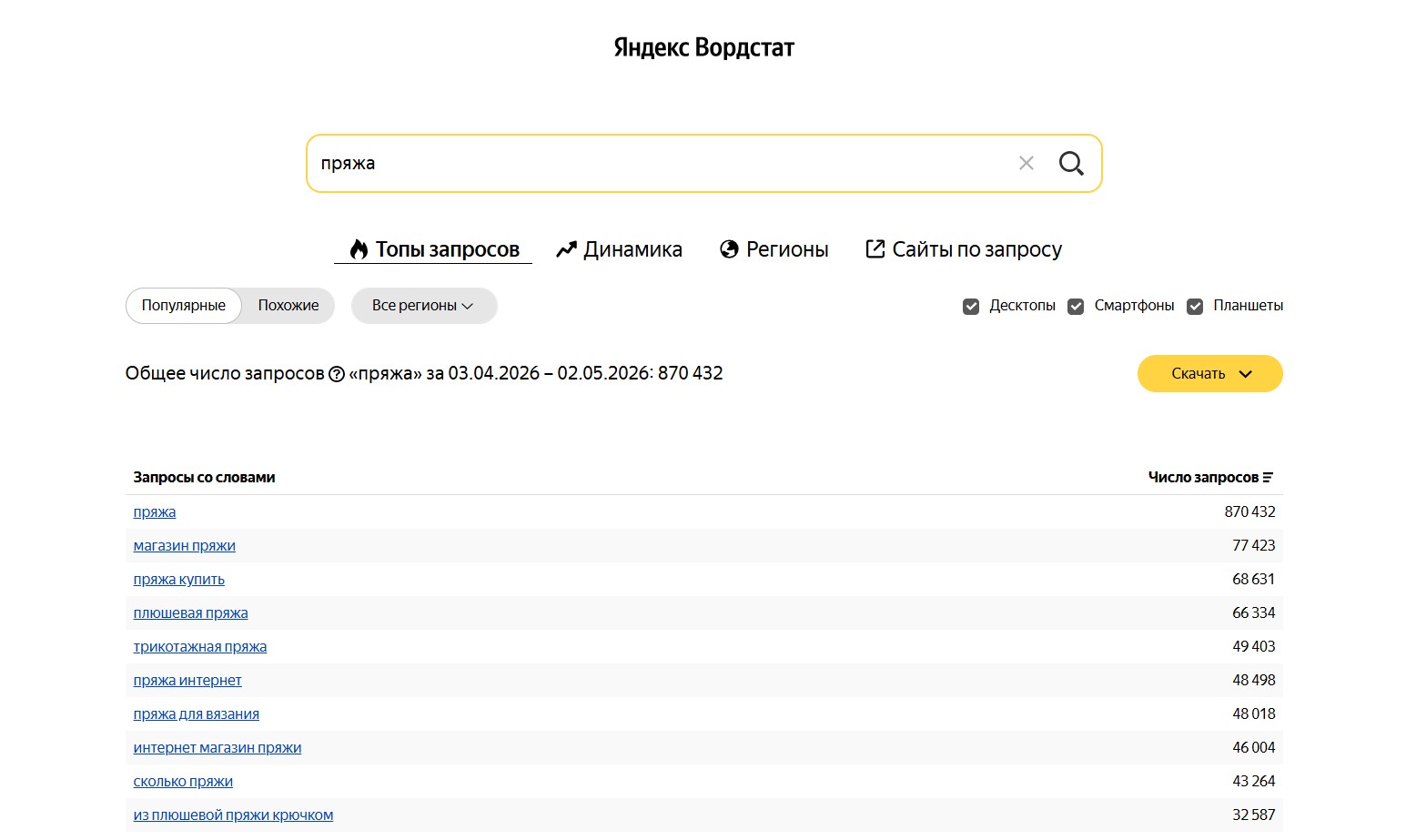This screenshot has width=1406, height=840.
Task: Open the из плюшевой пряжи крючком link
Action: coord(234,815)
